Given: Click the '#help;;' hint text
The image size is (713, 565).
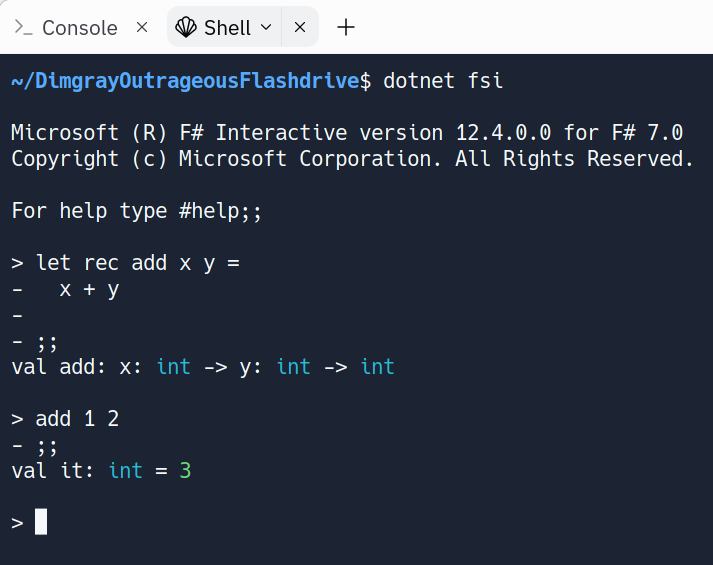Looking at the screenshot, I should click(x=221, y=211).
